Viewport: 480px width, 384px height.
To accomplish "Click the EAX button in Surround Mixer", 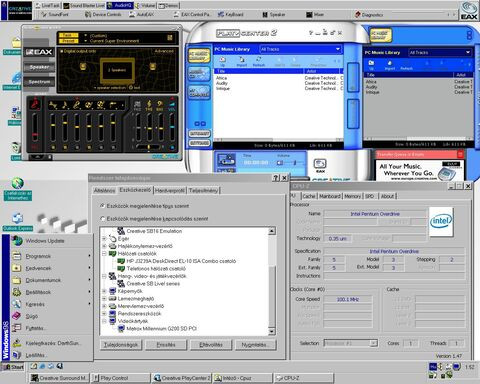I will [39, 52].
